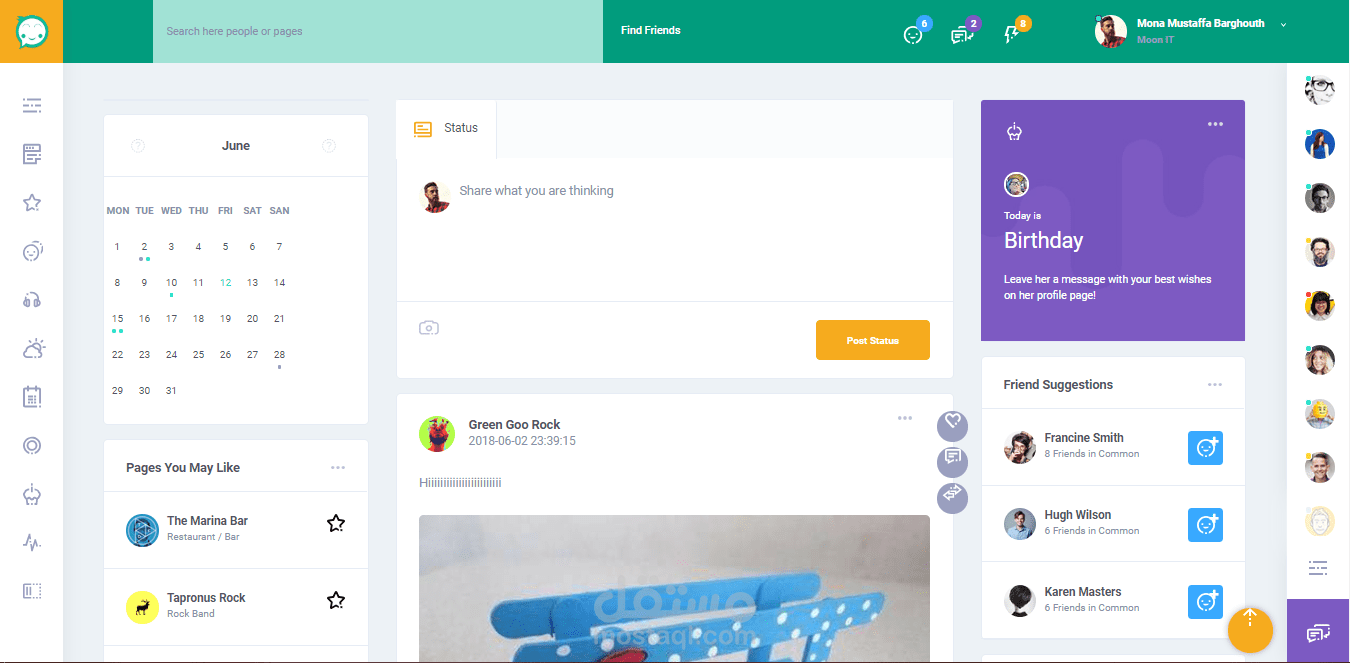Open Find Friends menu item
Image resolution: width=1350 pixels, height=663 pixels.
click(651, 31)
